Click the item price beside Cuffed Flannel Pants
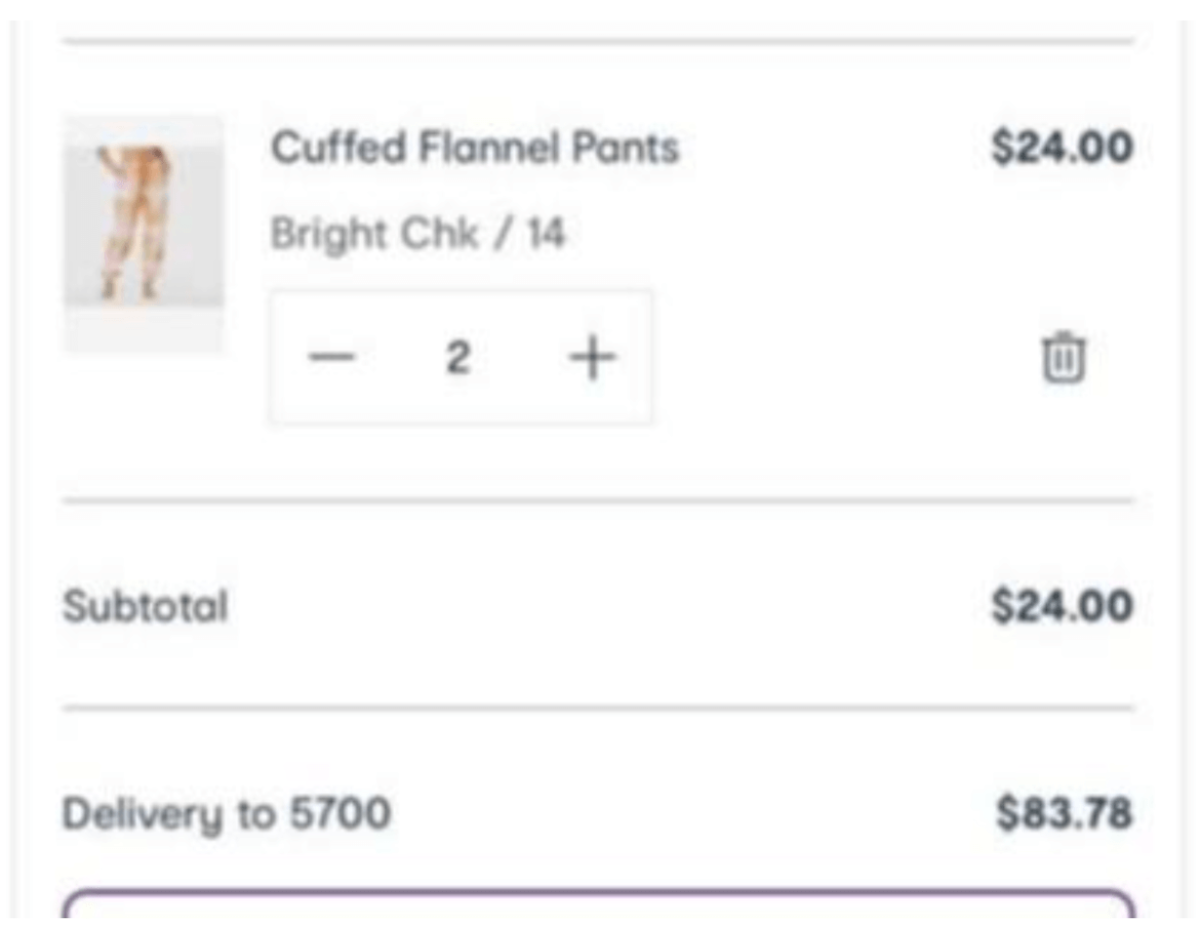 1062,148
